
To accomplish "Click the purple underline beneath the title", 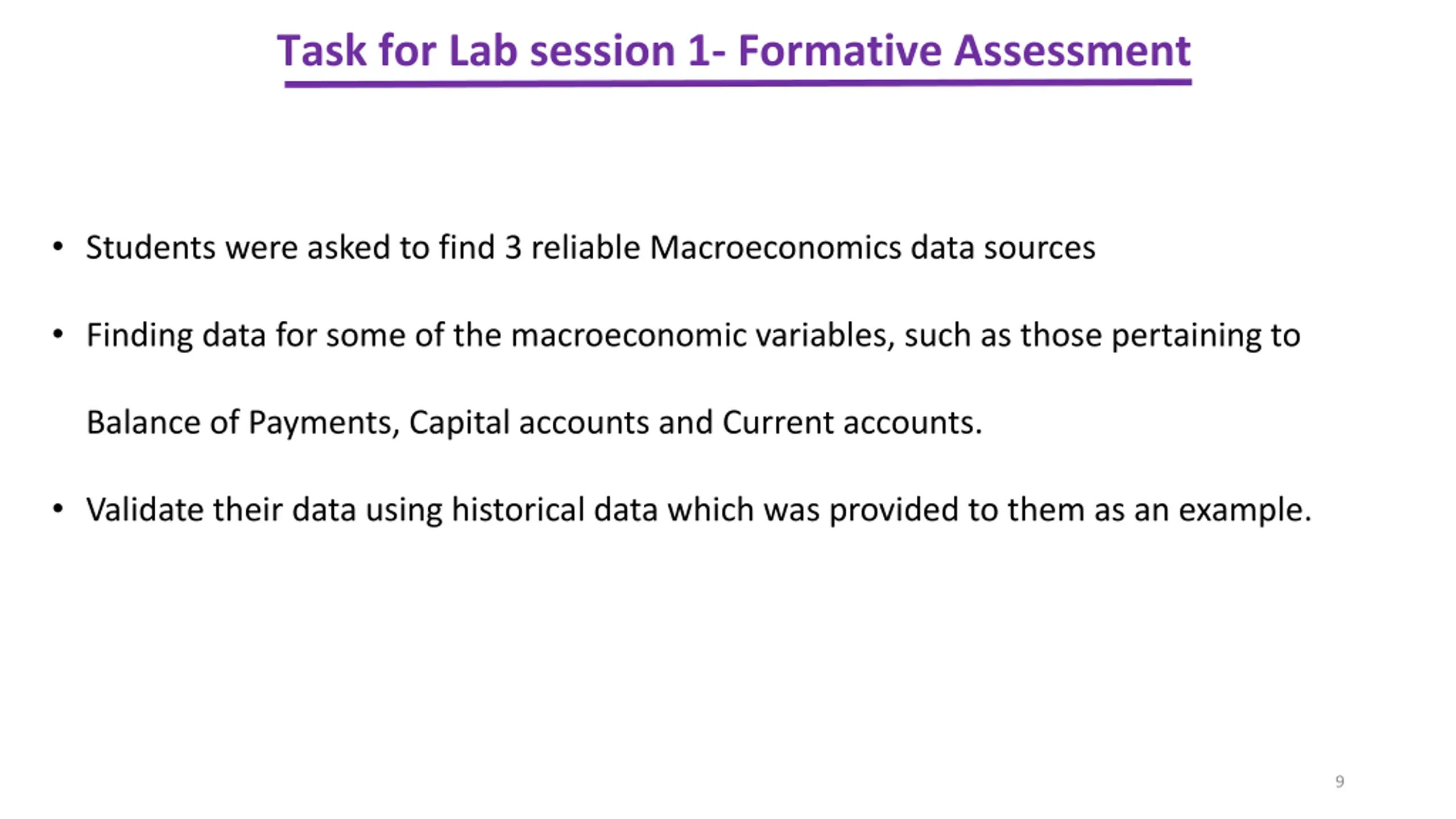I will click(737, 84).
